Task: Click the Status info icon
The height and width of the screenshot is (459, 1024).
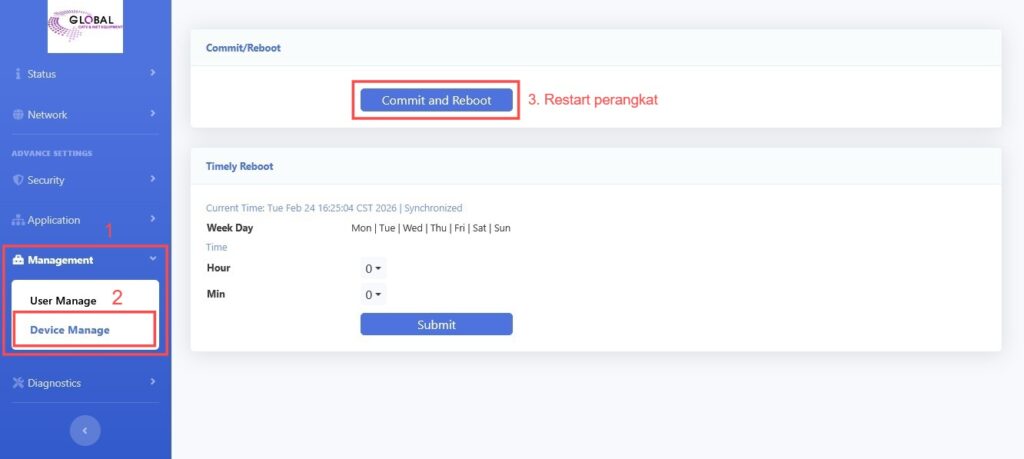Action: click(x=18, y=74)
